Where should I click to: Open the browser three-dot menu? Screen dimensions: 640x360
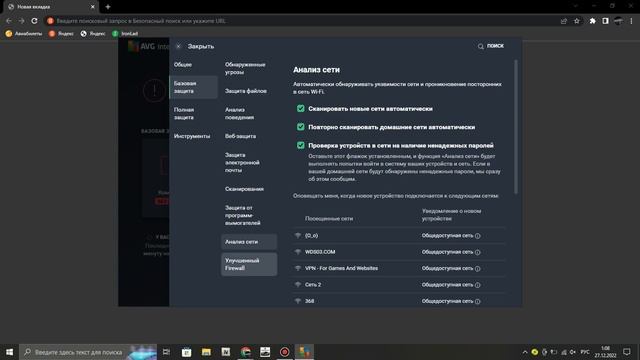[631, 21]
